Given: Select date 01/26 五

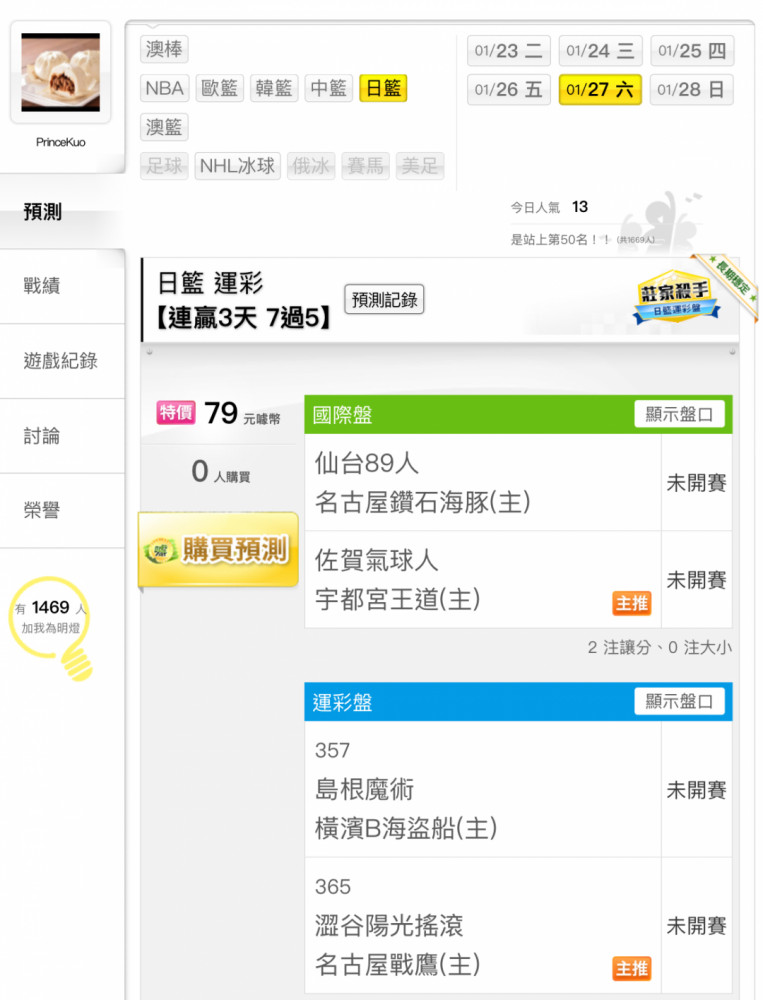Looking at the screenshot, I should (508, 89).
